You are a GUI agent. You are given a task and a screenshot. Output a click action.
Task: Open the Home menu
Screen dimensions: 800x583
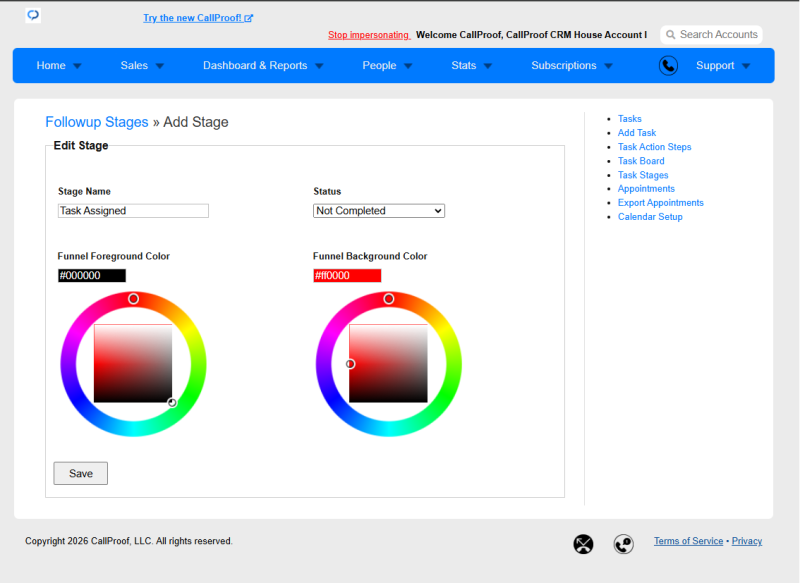point(51,65)
